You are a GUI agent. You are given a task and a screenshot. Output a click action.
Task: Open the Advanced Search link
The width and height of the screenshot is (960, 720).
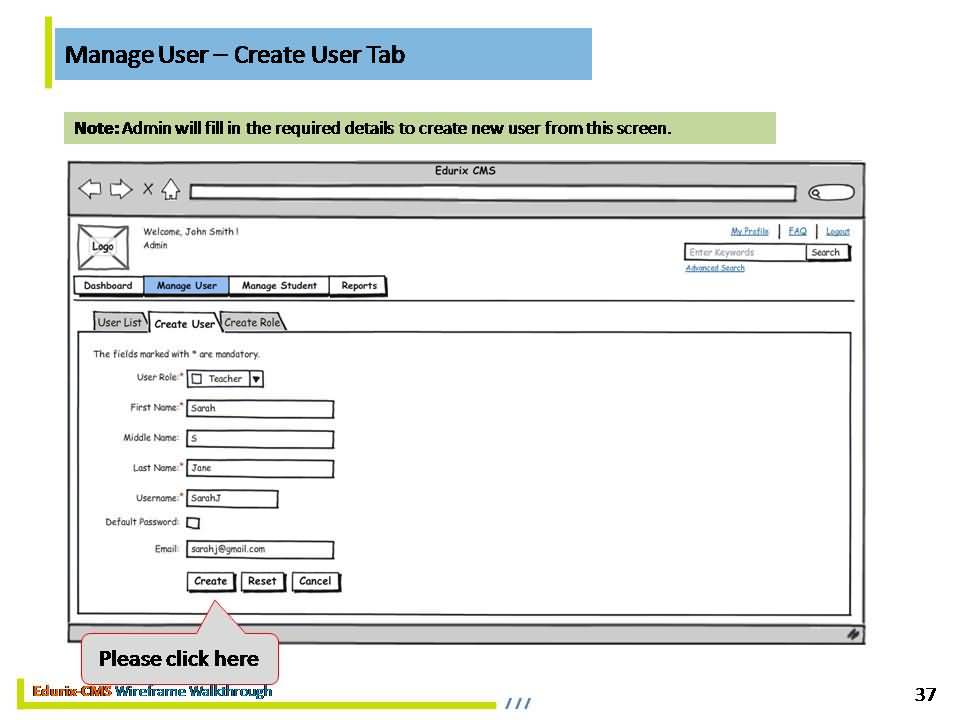tap(715, 268)
